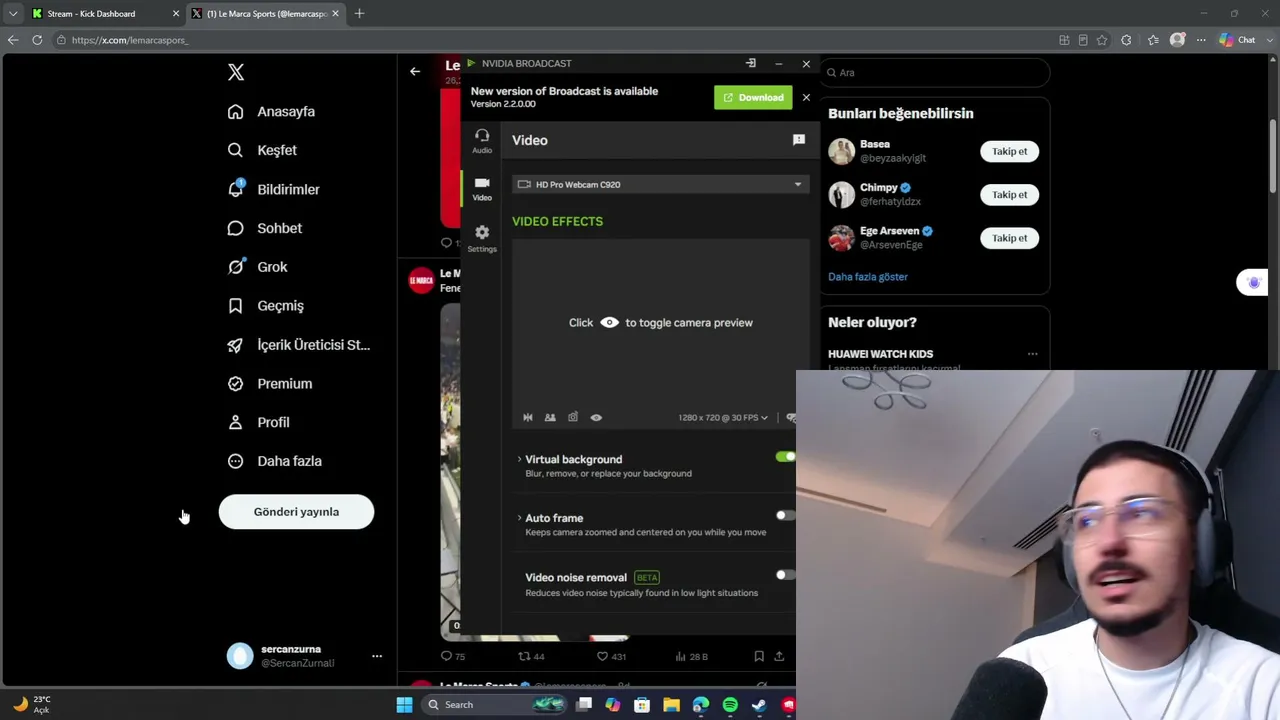Bookmark the Le Marca post
The image size is (1280, 720).
click(x=759, y=656)
